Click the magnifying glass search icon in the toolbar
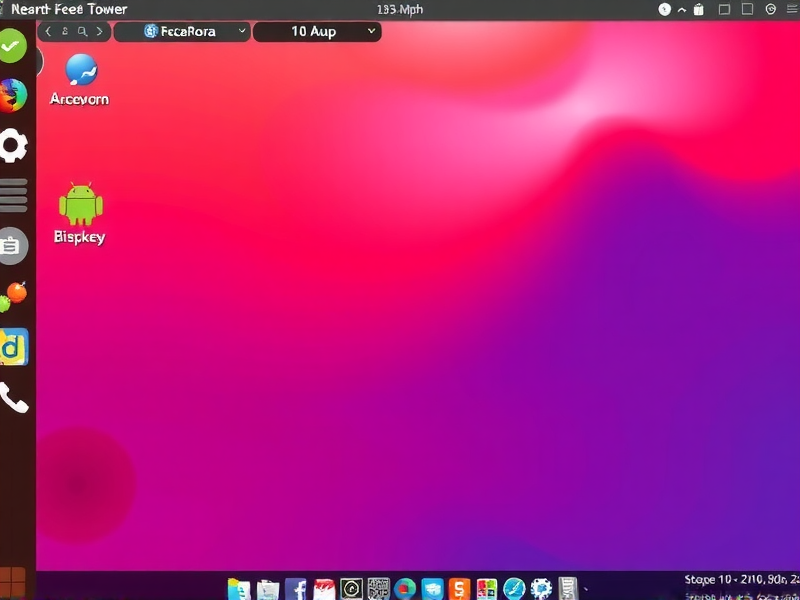Viewport: 800px width, 600px height. point(83,31)
